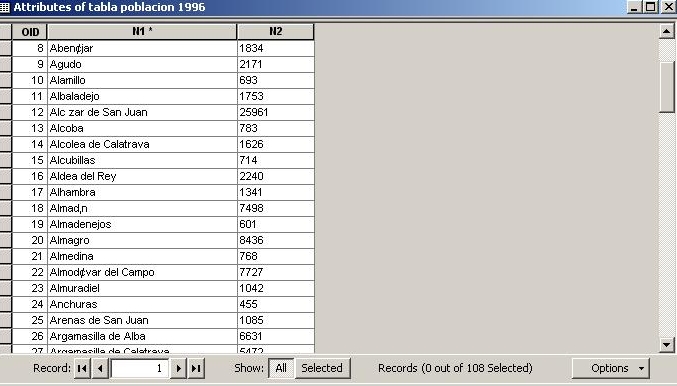This screenshot has width=677, height=386.
Task: Click the Alc zar de San Juan cell
Action: (142, 112)
